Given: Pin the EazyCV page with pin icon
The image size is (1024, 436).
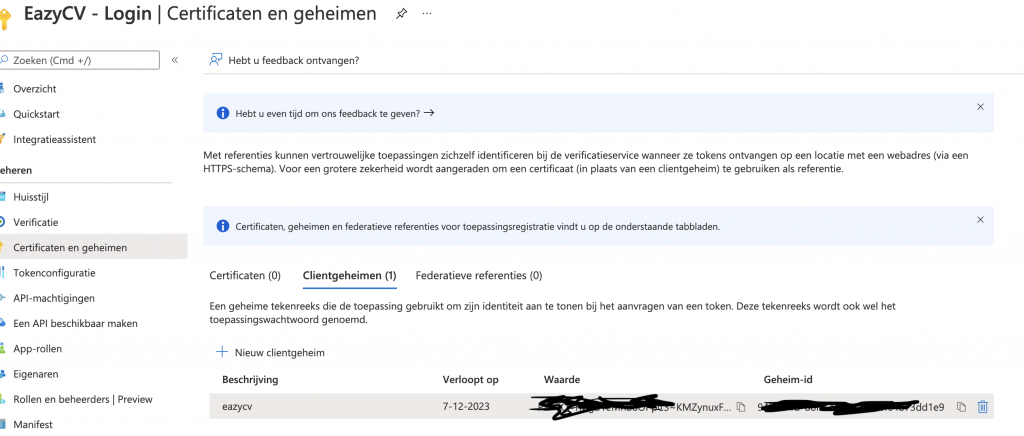Looking at the screenshot, I should (401, 14).
